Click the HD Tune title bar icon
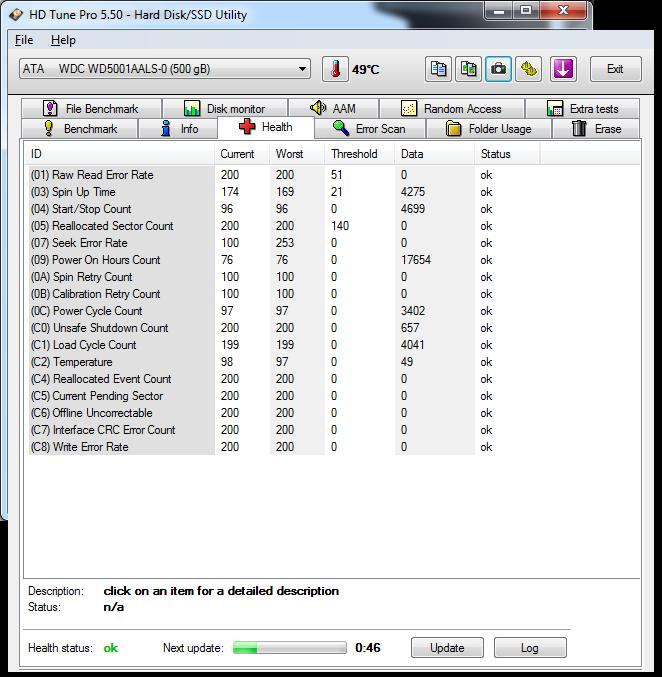This screenshot has width=662, height=677. click(16, 15)
